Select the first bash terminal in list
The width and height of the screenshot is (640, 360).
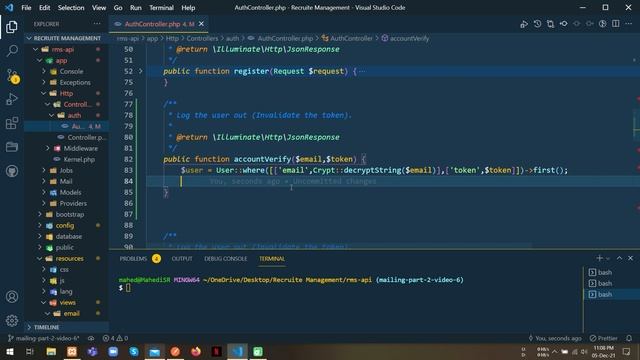tap(605, 272)
